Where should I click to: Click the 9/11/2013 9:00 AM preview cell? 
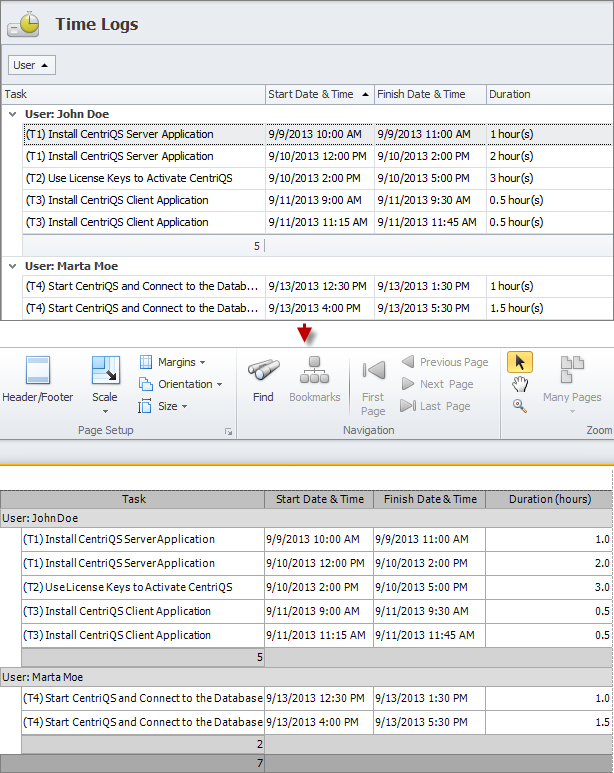pos(319,611)
